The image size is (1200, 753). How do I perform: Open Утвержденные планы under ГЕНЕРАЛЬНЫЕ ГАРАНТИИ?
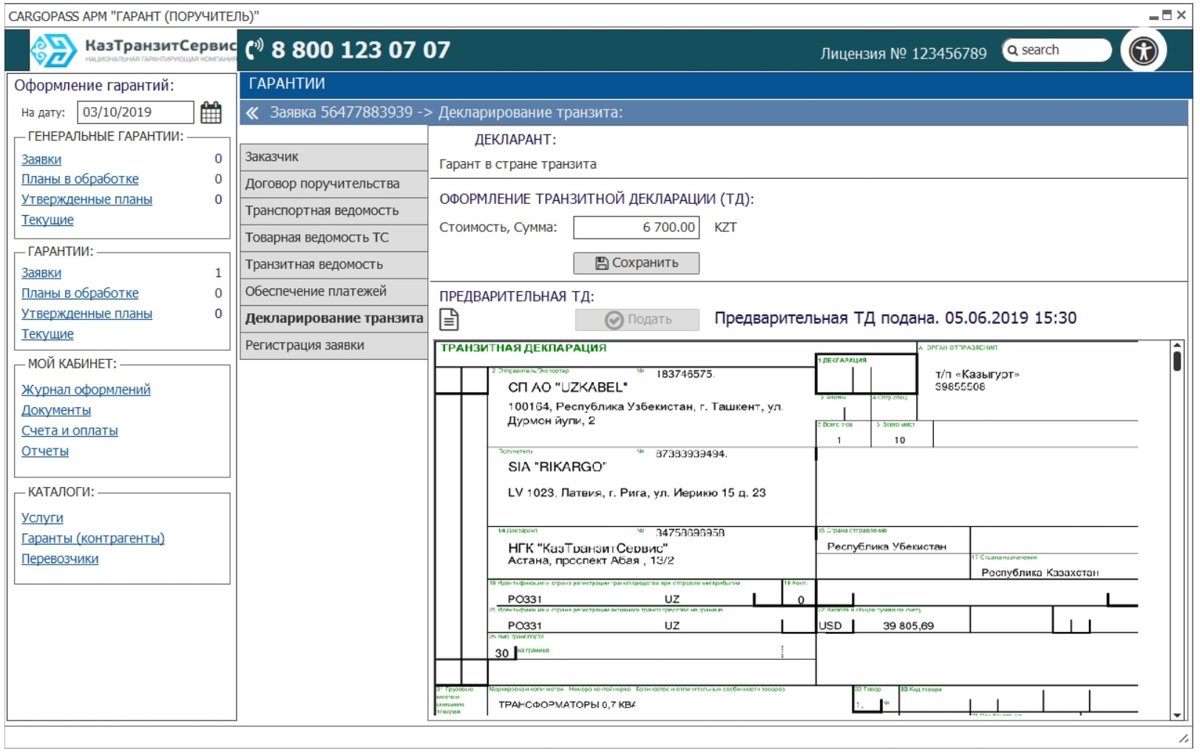87,200
